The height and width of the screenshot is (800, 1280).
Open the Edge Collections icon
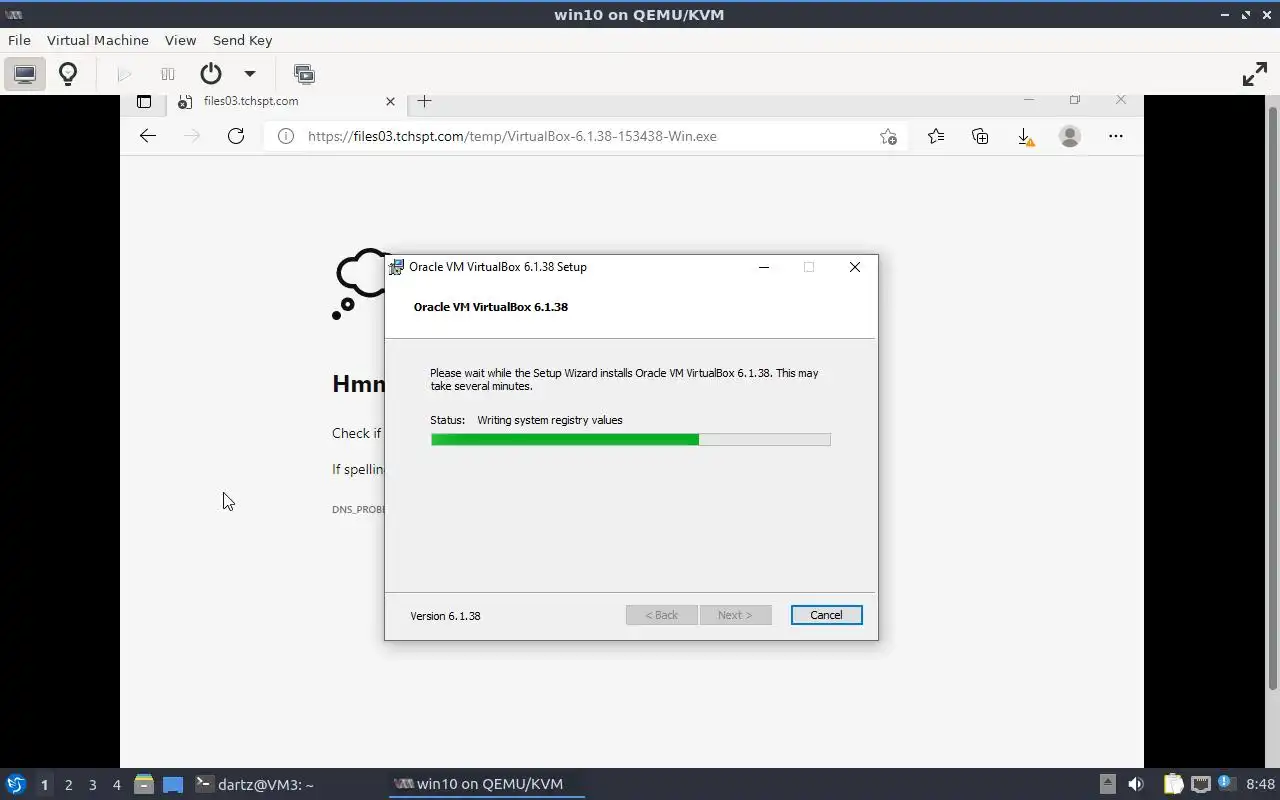click(980, 136)
